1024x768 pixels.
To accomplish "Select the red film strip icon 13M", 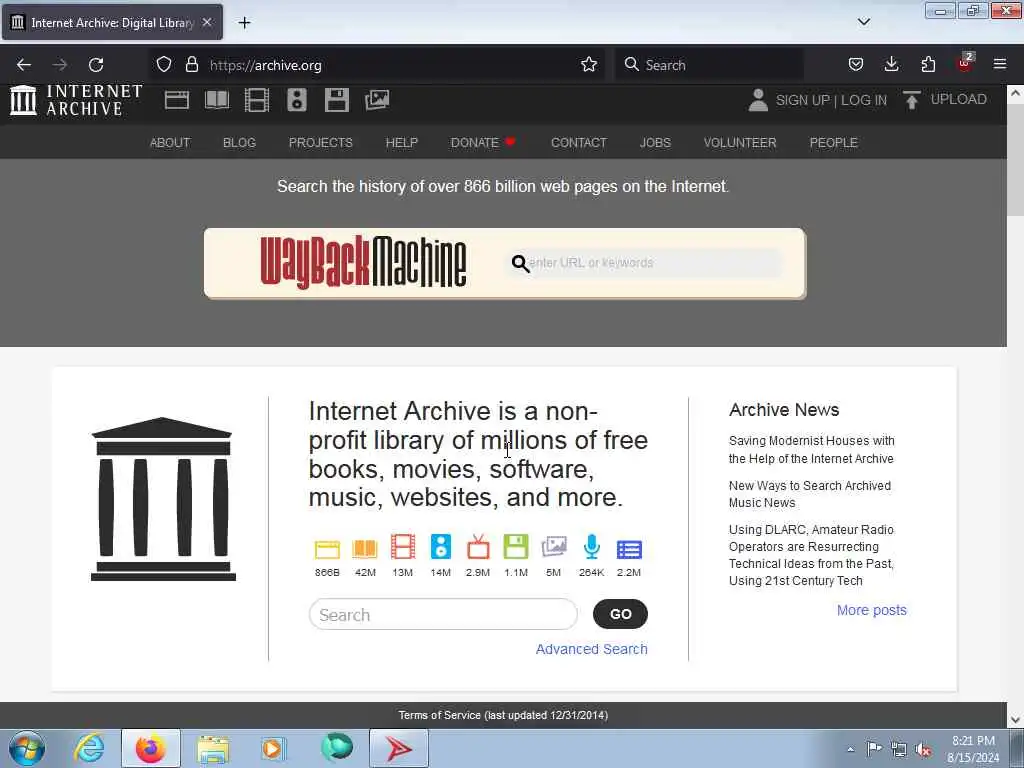I will pos(403,547).
